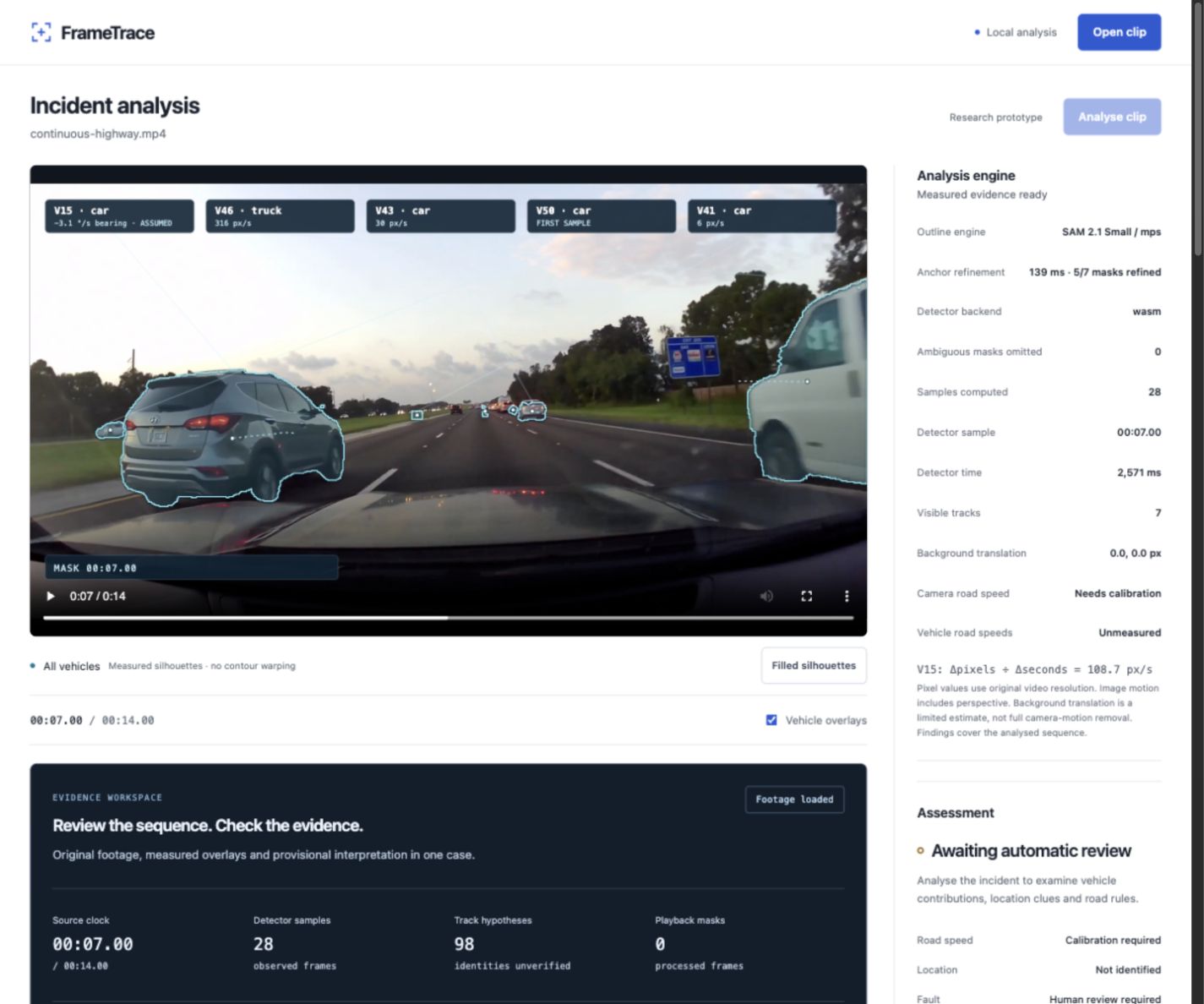Click the 'Research prototype' label

coord(995,117)
